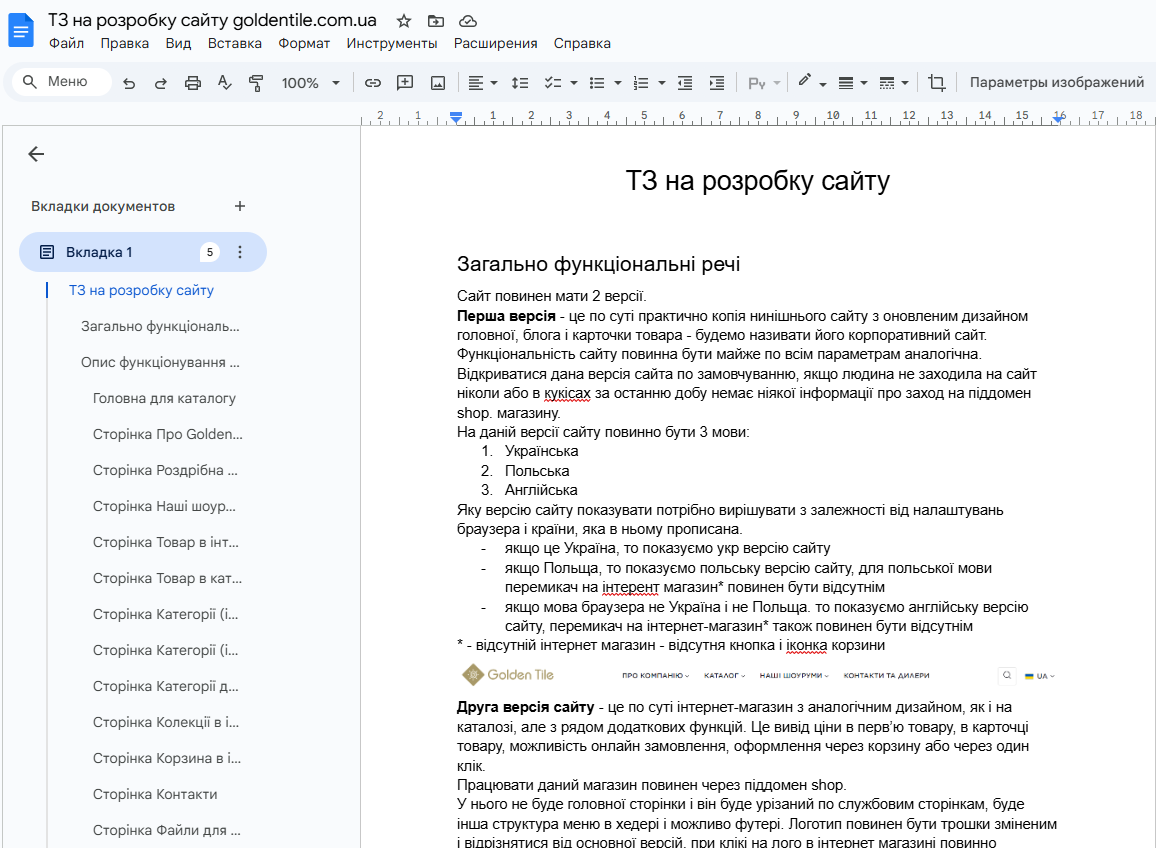Image resolution: width=1156 pixels, height=848 pixels.
Task: Click the Increase indent icon
Action: pyautogui.click(x=716, y=83)
